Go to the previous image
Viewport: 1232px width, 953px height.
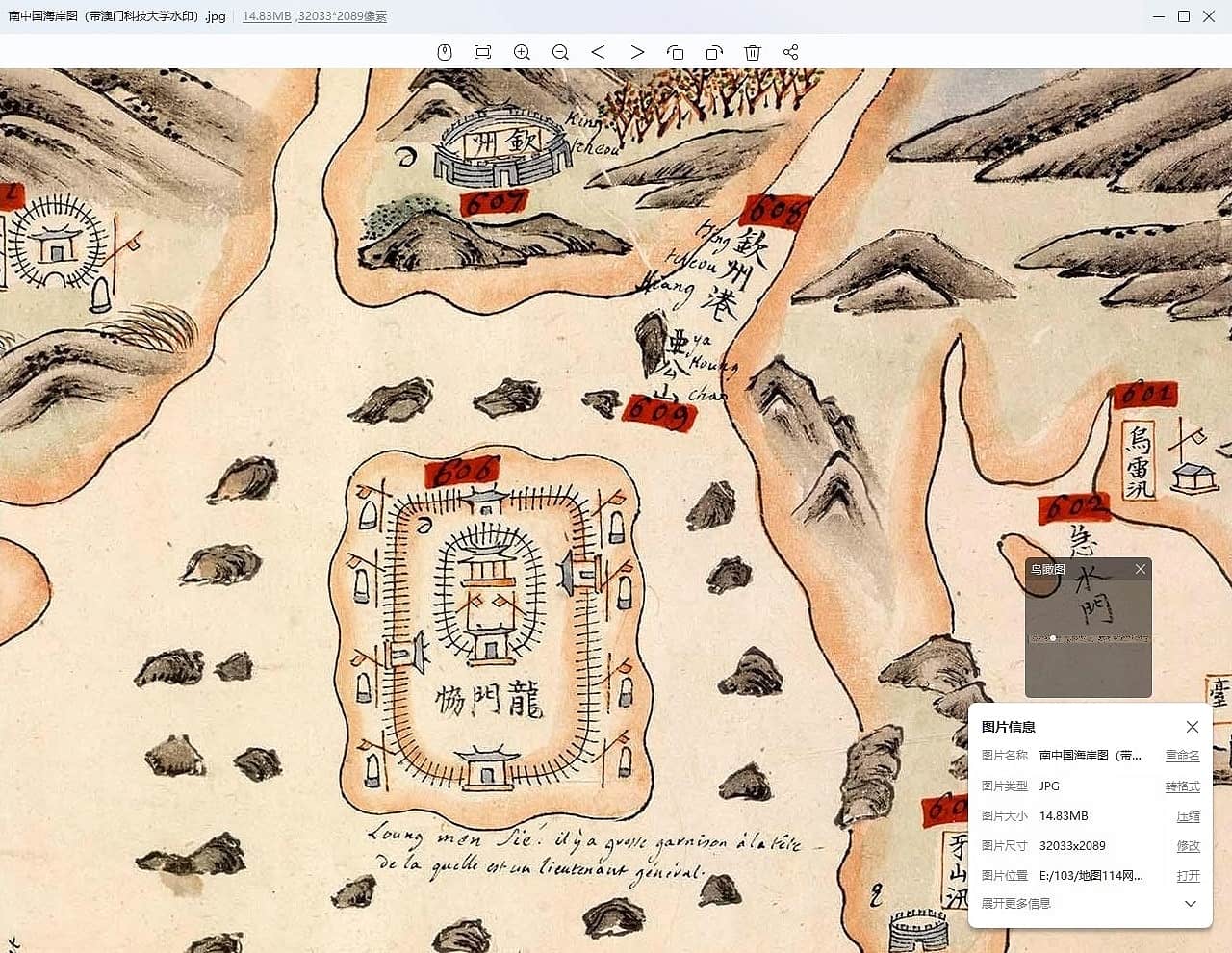tap(598, 52)
